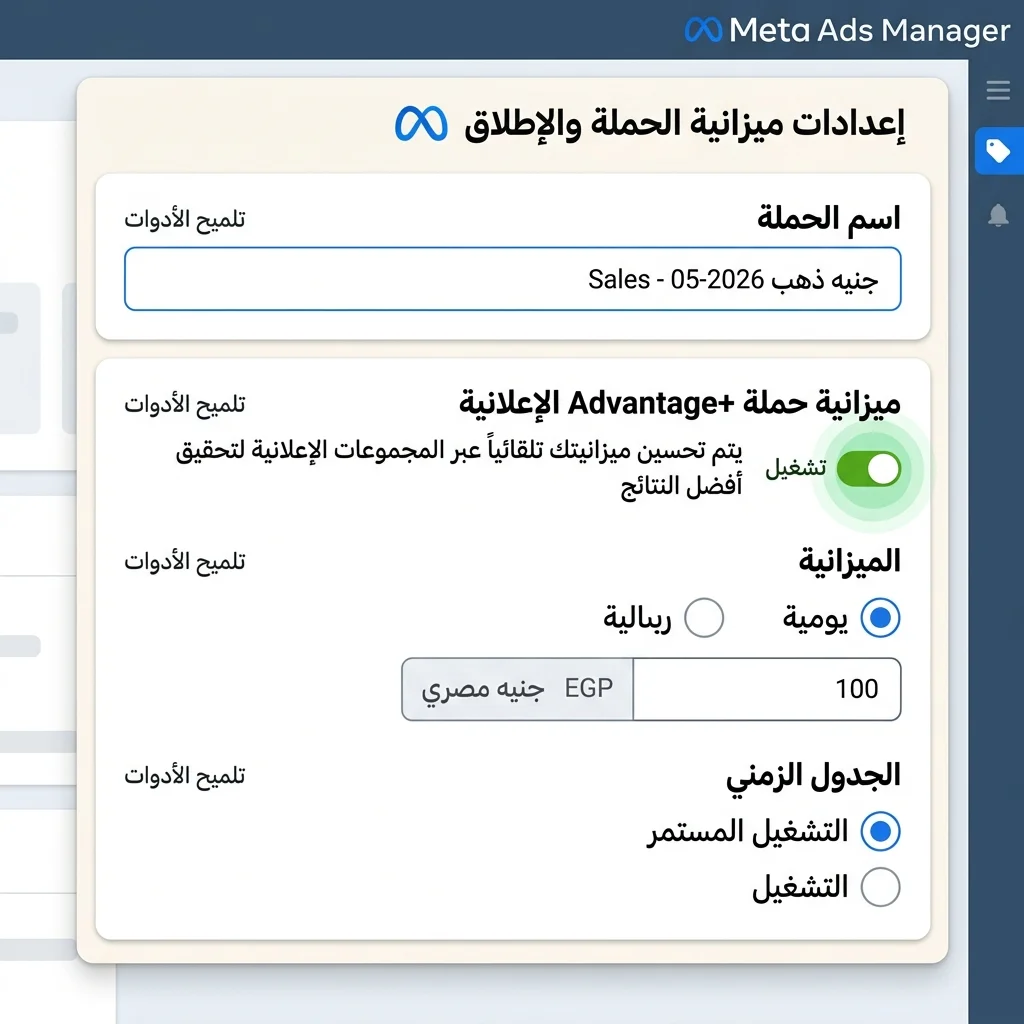Screen dimensions: 1024x1024
Task: Select the price tag sidebar icon
Action: click(x=999, y=151)
